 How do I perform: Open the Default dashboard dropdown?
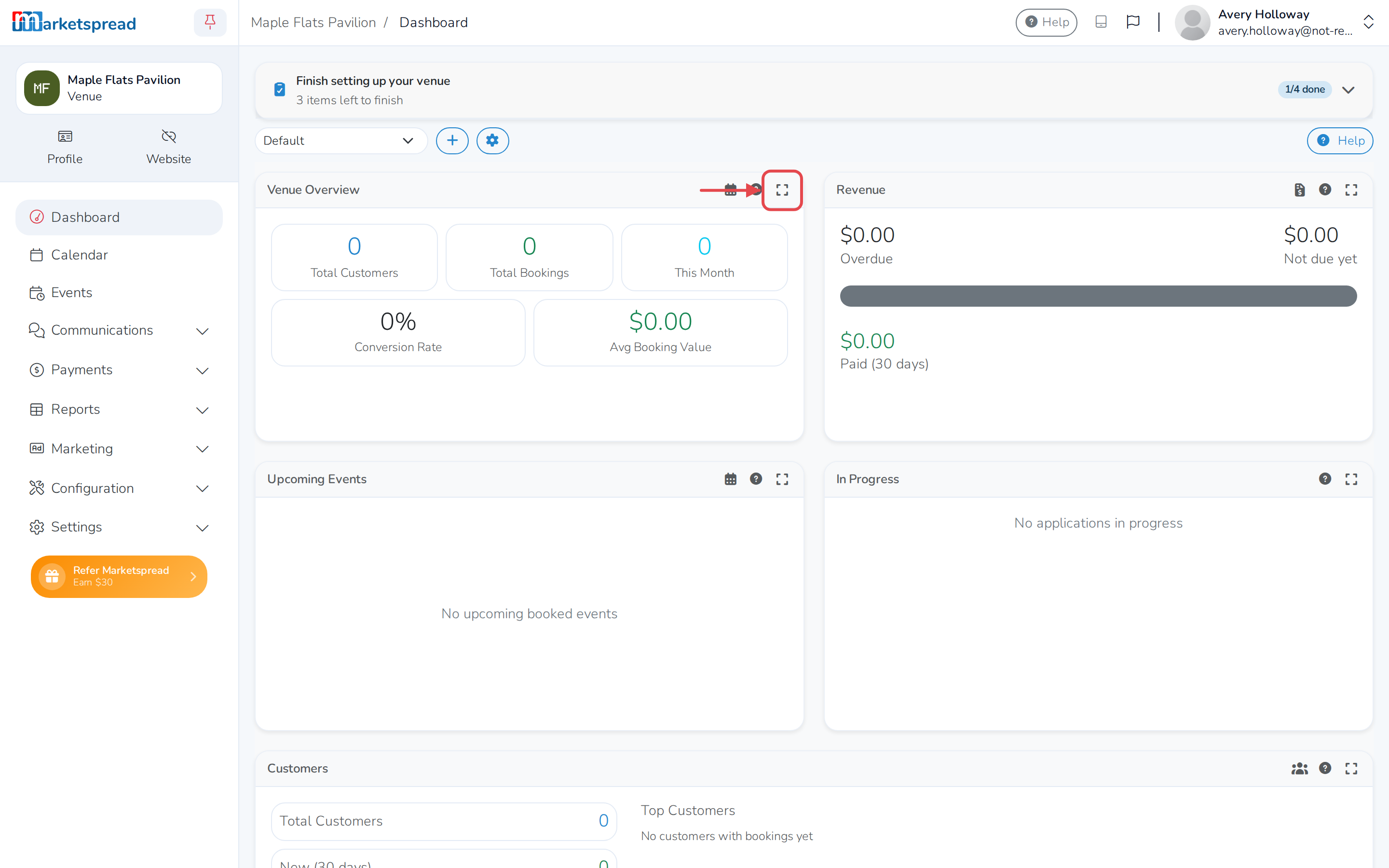[341, 141]
